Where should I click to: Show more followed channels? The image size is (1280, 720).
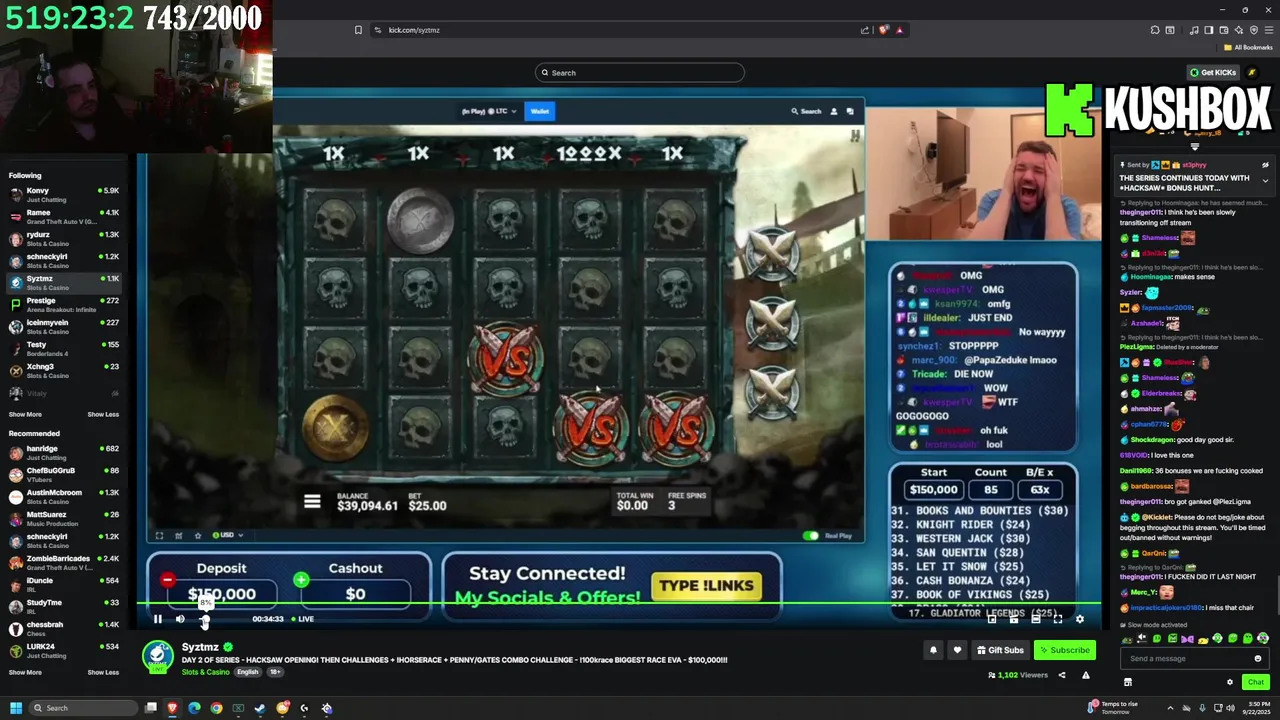(25, 414)
